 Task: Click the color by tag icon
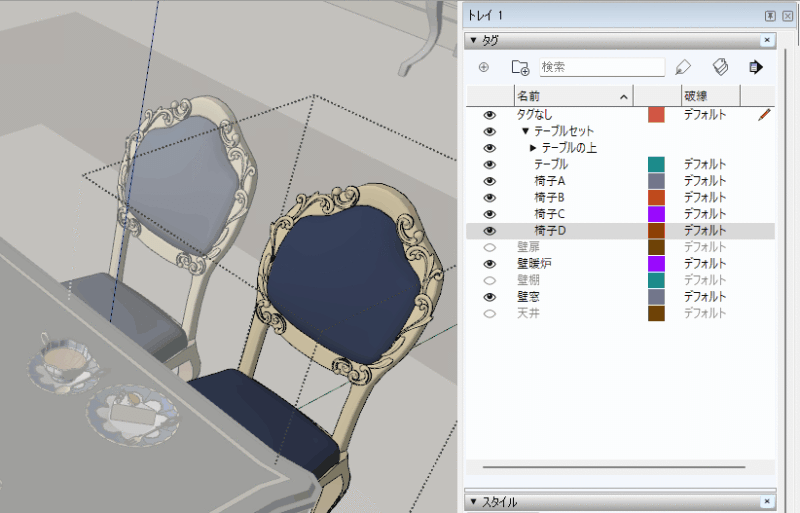tap(720, 67)
